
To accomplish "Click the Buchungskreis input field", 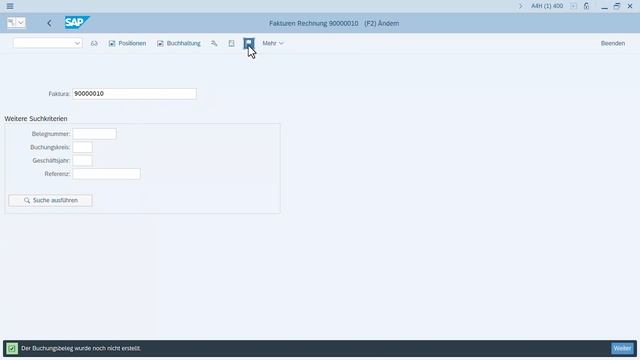I will click(82, 147).
